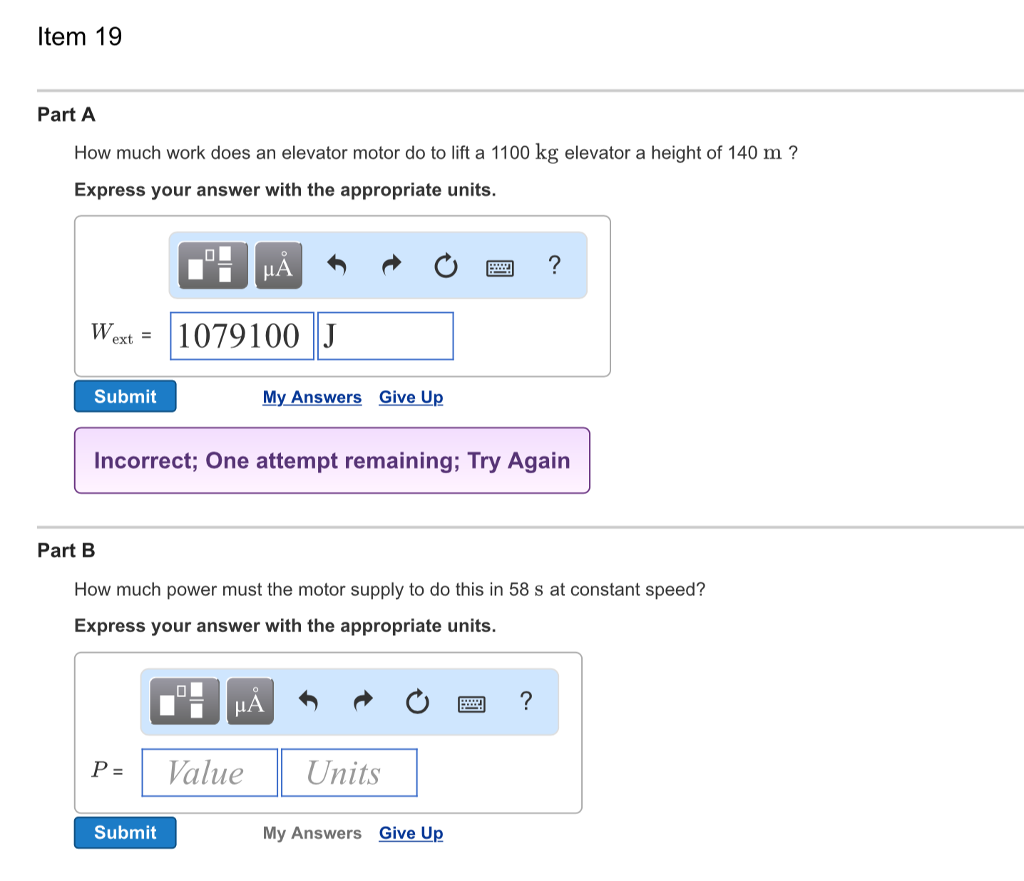The width and height of the screenshot is (1024, 881).
Task: View My Answers for Part A
Action: coord(312,397)
